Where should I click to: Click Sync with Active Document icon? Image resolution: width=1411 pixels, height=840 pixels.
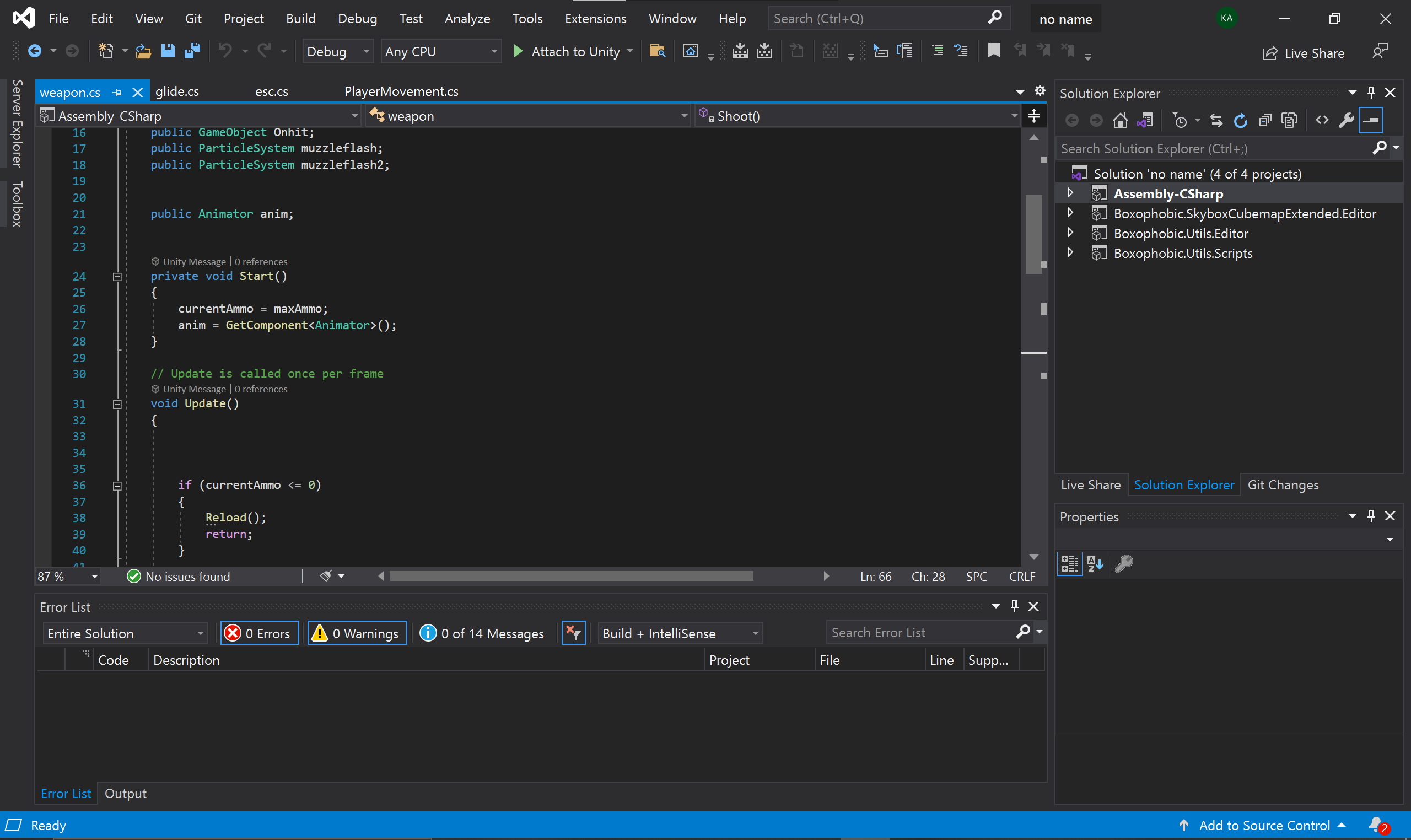point(1216,121)
